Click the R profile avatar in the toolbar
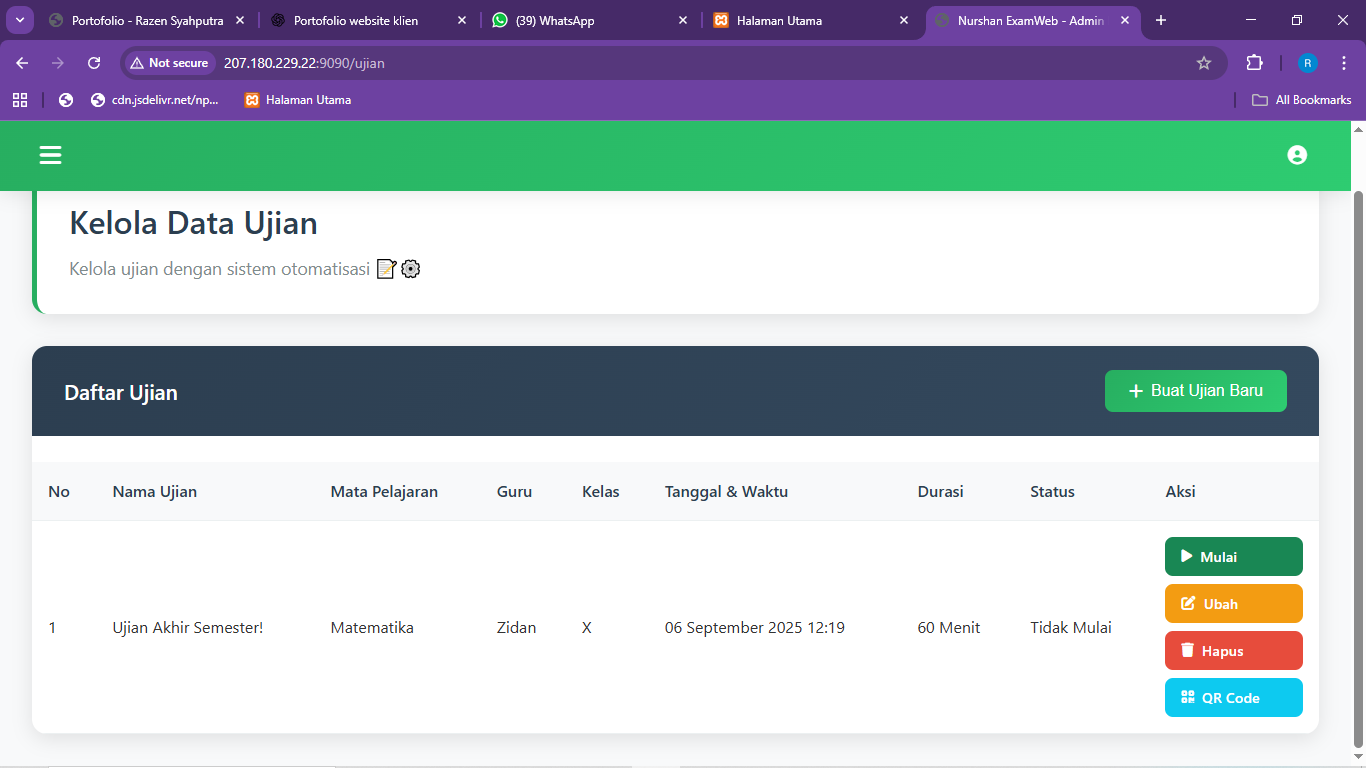Viewport: 1366px width, 768px height. click(x=1307, y=62)
